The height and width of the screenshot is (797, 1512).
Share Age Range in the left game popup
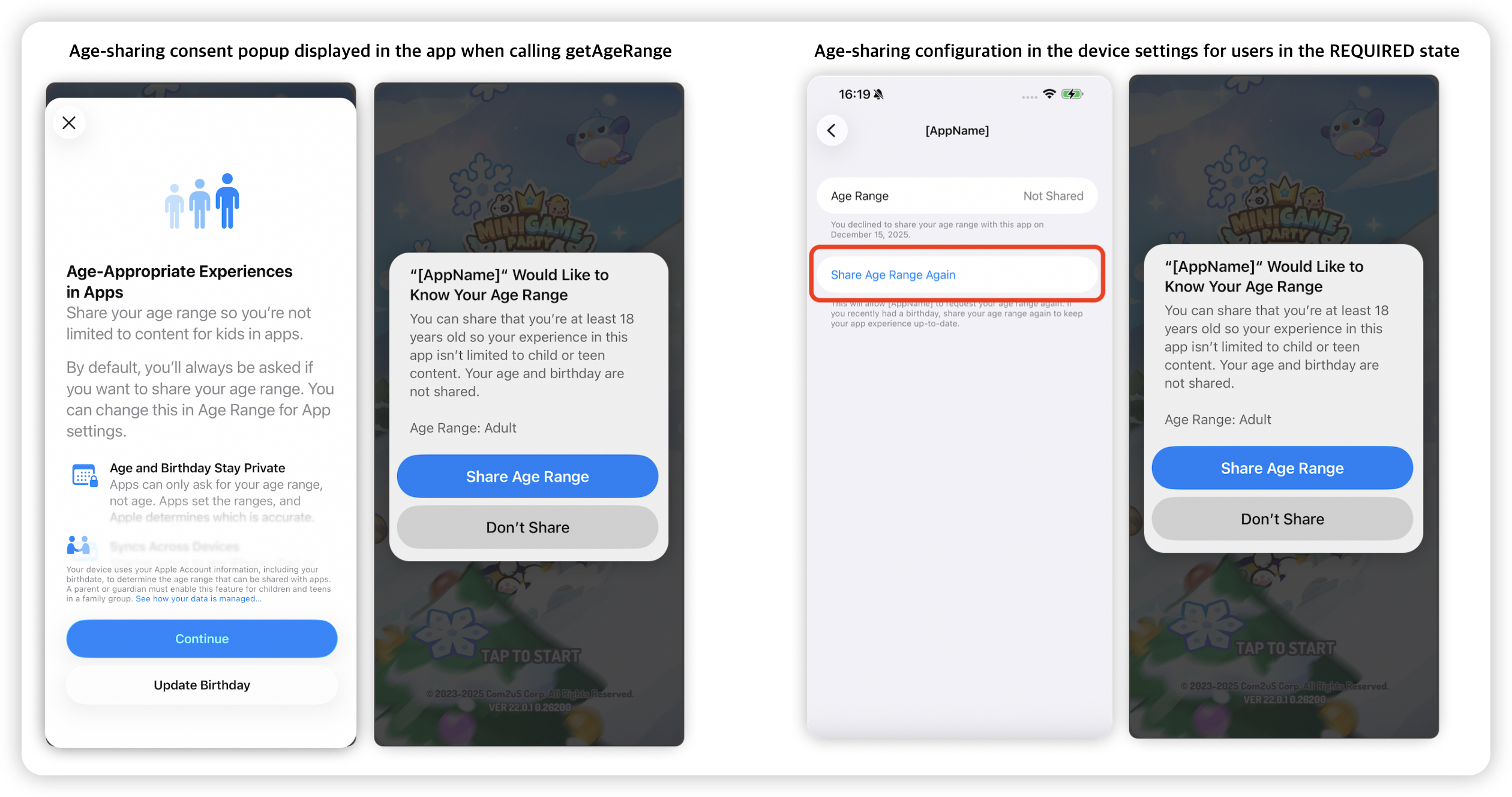[527, 477]
